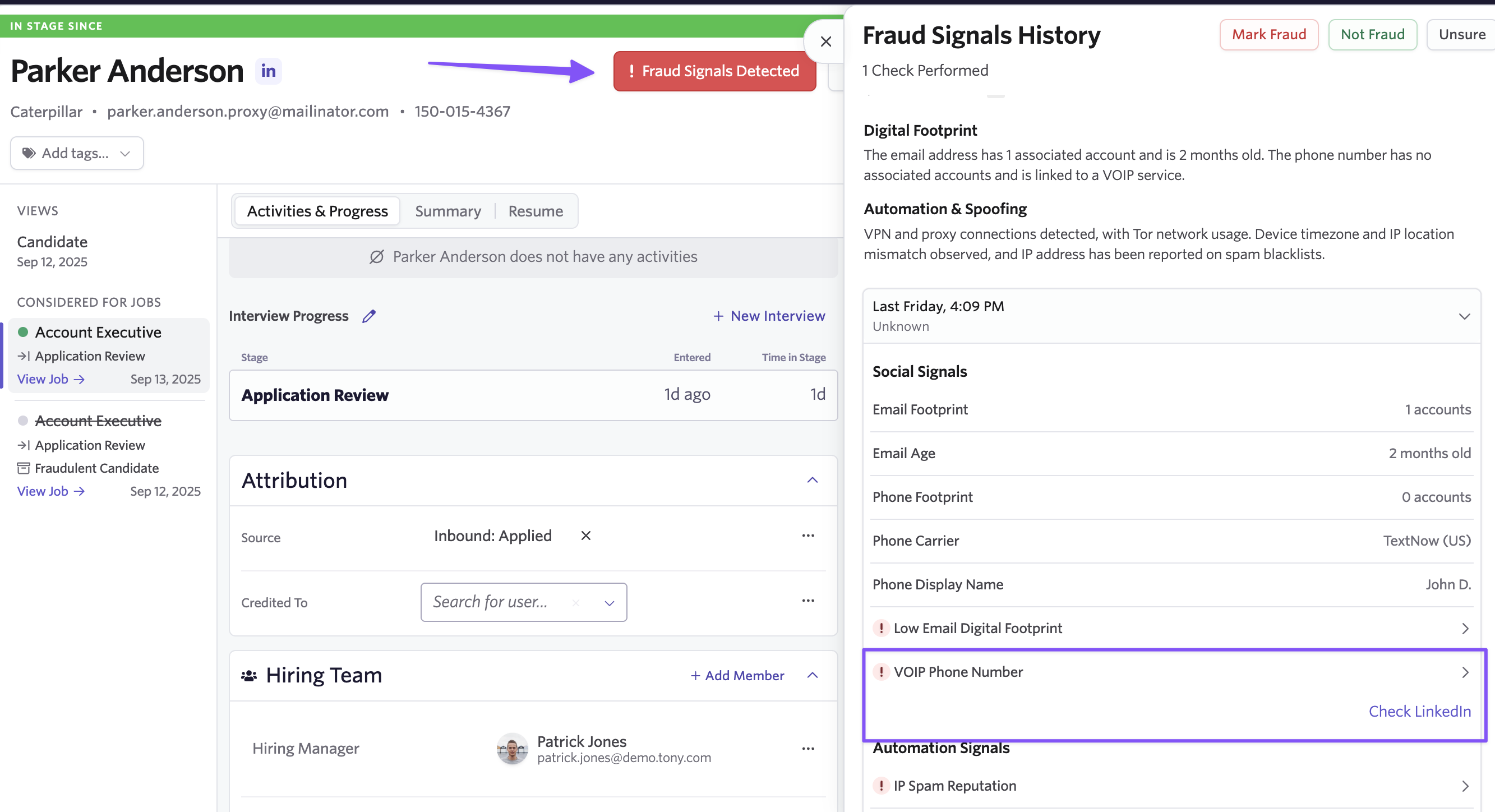Select active Account Executive job
Viewport: 1495px width, 812px height.
98,331
